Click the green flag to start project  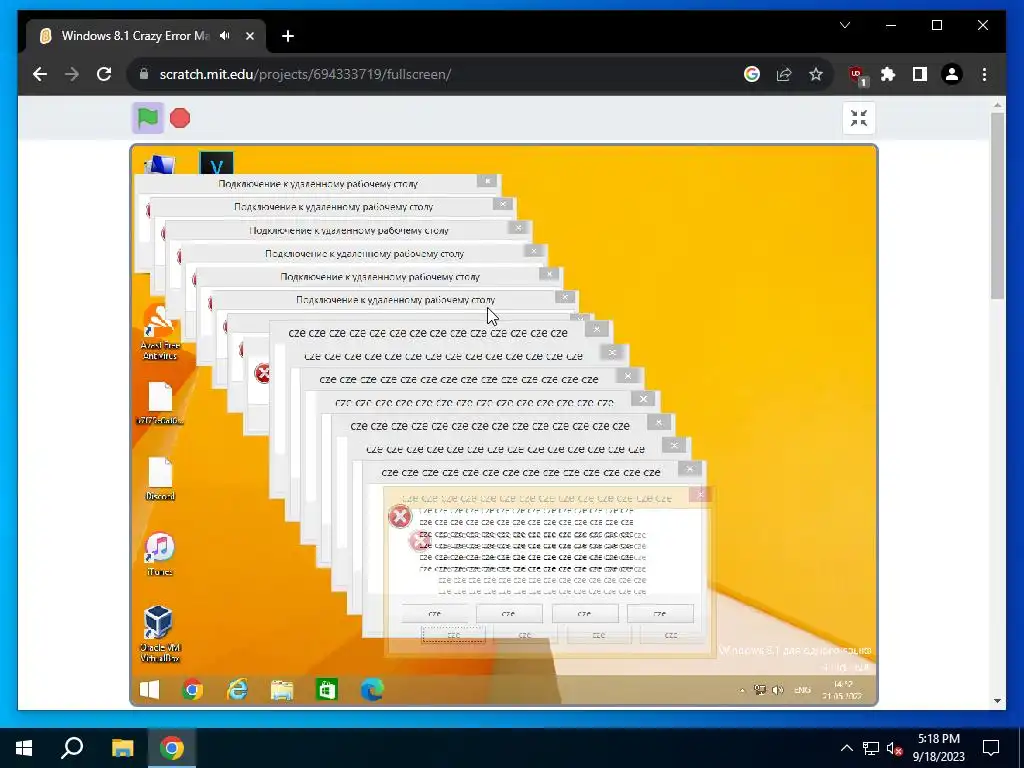[x=148, y=118]
